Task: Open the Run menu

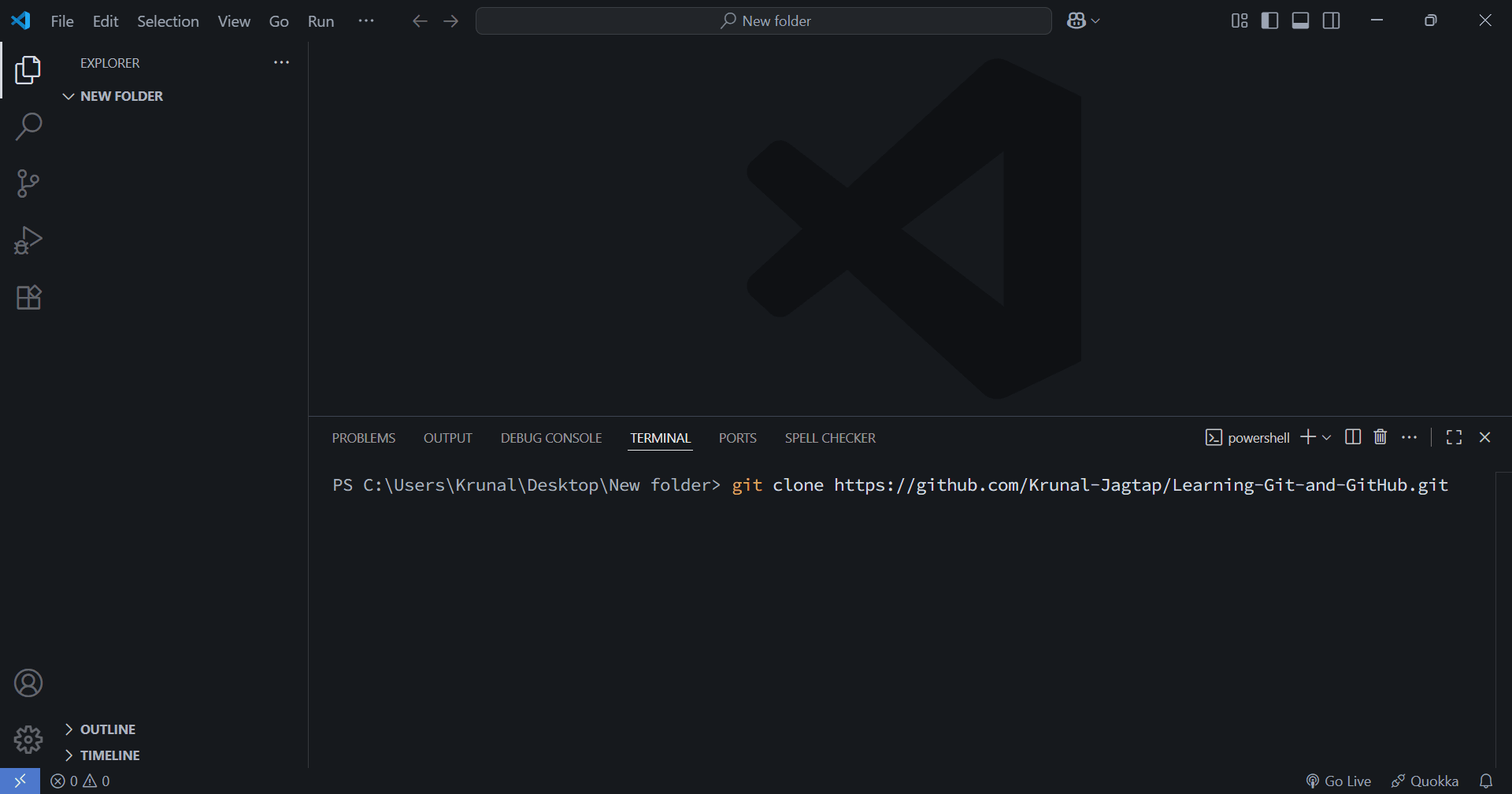Action: click(321, 21)
